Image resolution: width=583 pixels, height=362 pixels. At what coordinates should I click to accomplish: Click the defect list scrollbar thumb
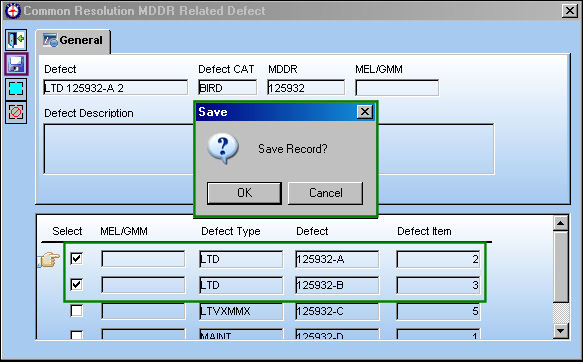[x=560, y=267]
